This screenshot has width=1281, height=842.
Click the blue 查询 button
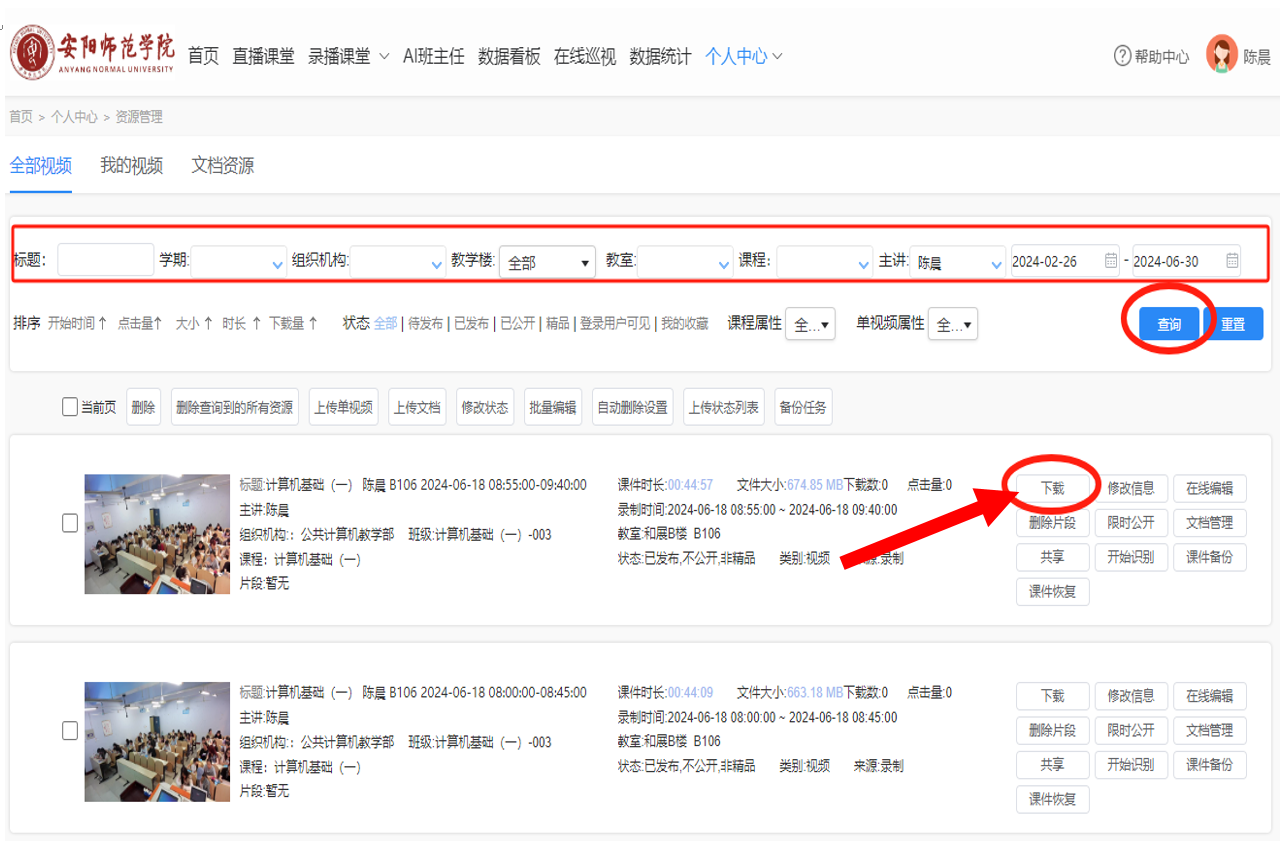pos(1169,324)
